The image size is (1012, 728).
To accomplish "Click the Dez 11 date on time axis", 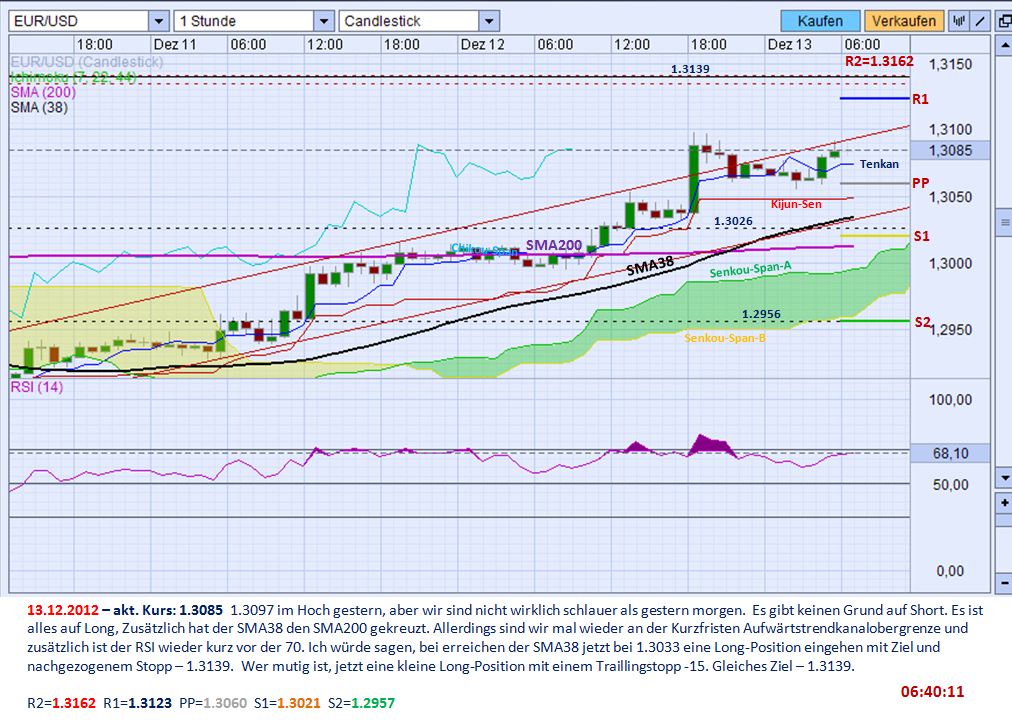I will tap(175, 45).
